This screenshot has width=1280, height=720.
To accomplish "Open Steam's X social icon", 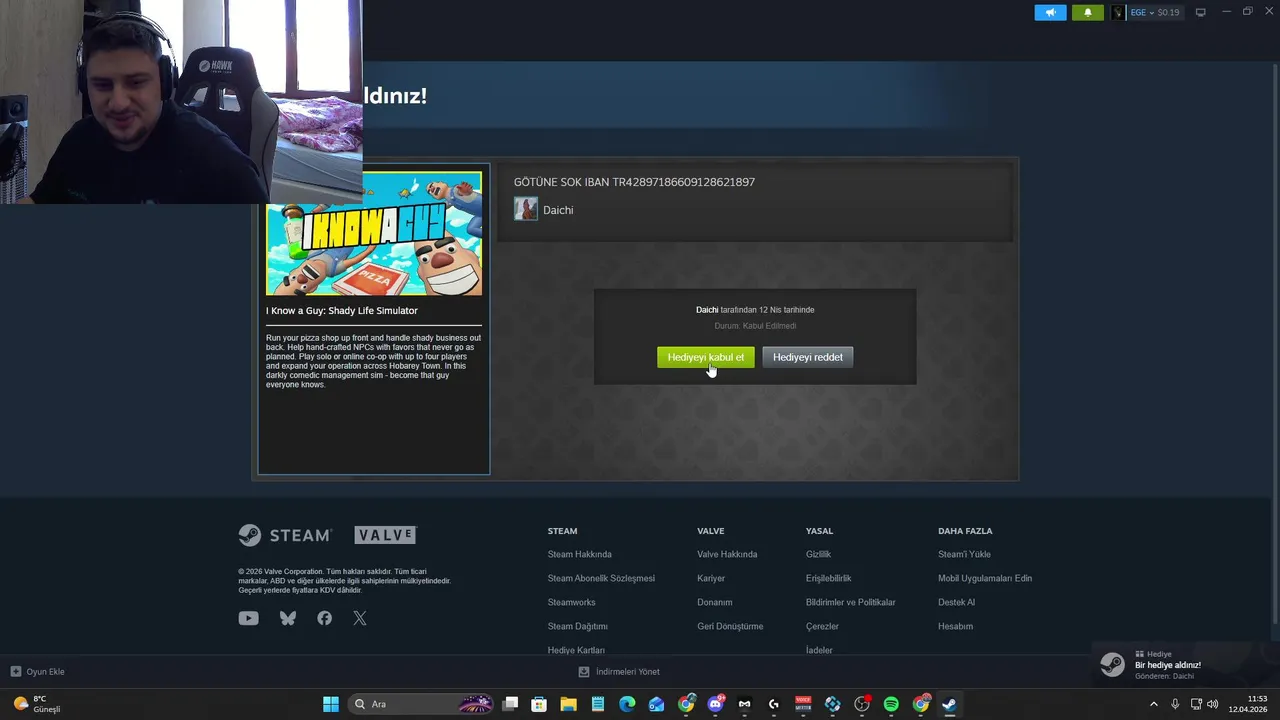I will (x=360, y=618).
